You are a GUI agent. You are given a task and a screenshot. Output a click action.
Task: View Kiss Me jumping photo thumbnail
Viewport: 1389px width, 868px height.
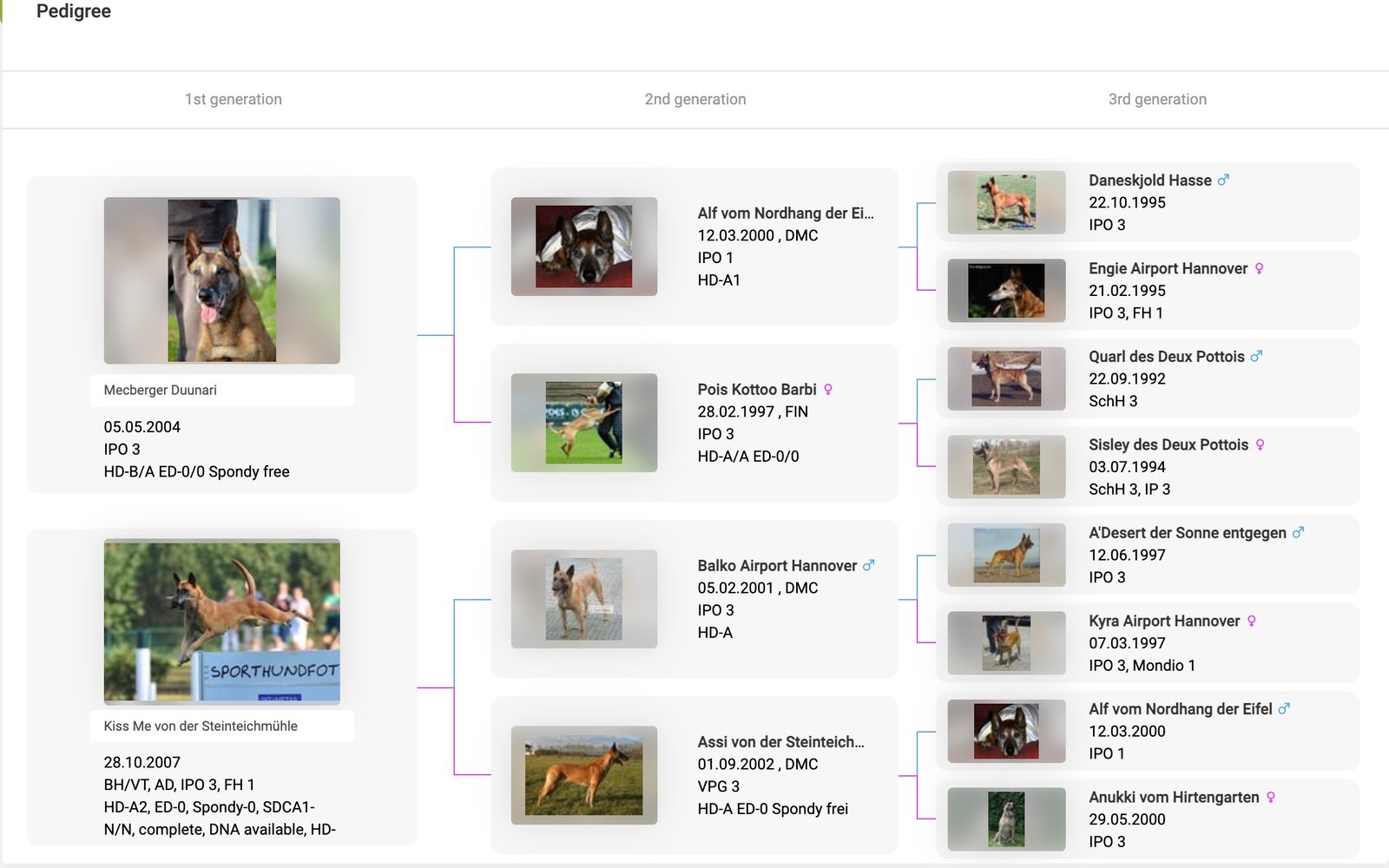click(x=222, y=621)
